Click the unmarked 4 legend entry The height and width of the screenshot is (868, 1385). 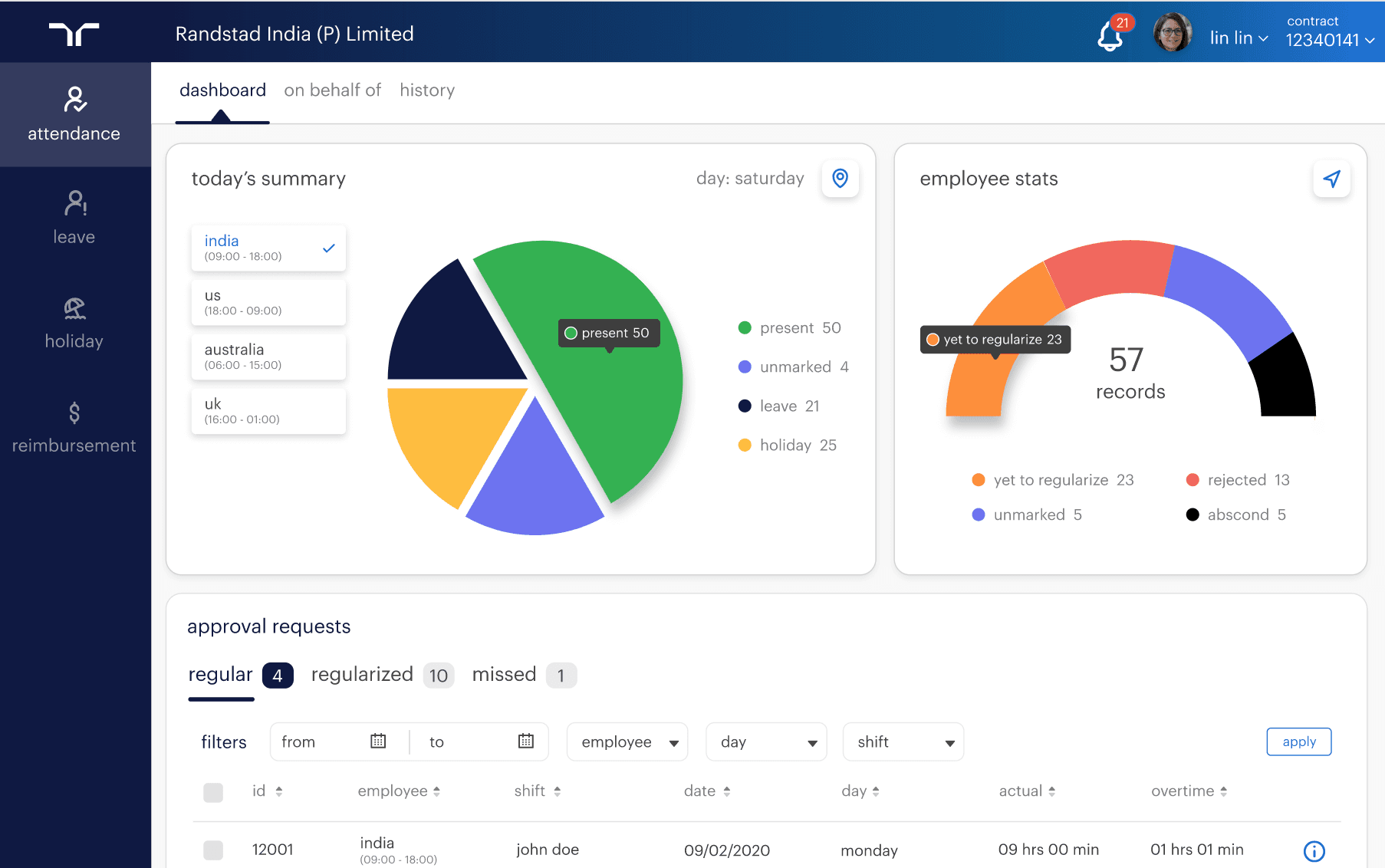point(793,367)
